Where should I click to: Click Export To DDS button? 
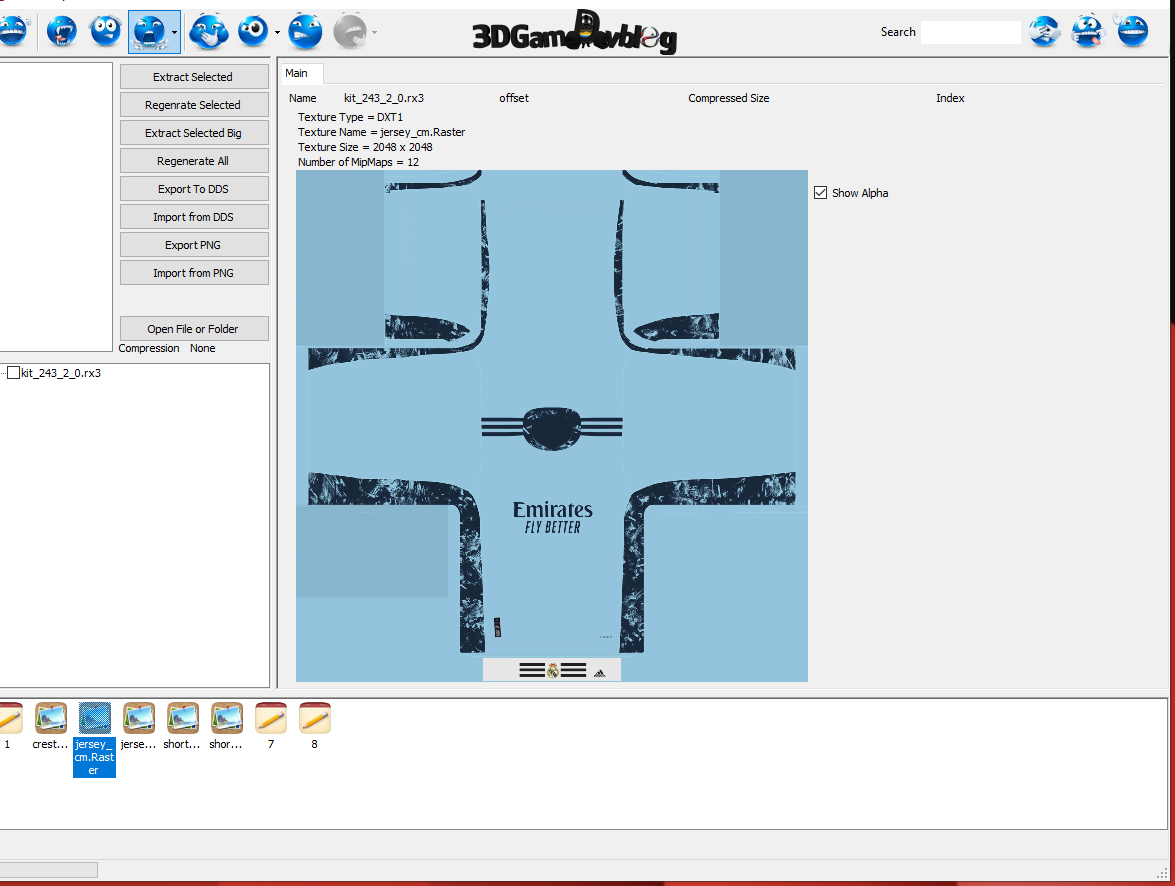click(x=194, y=189)
